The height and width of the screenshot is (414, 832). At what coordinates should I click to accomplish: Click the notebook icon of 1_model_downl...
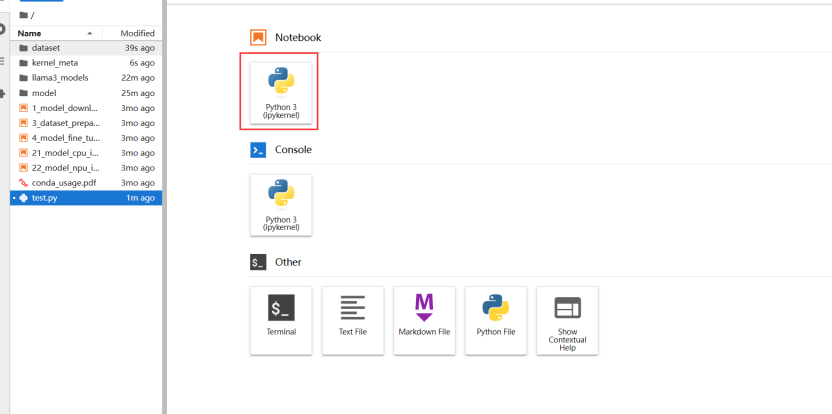pos(23,108)
